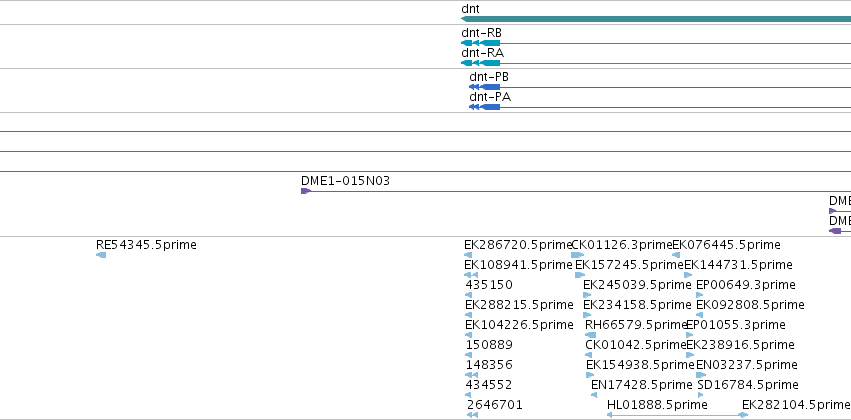Click the 434552 feature label
The image size is (851, 420).
[488, 385]
